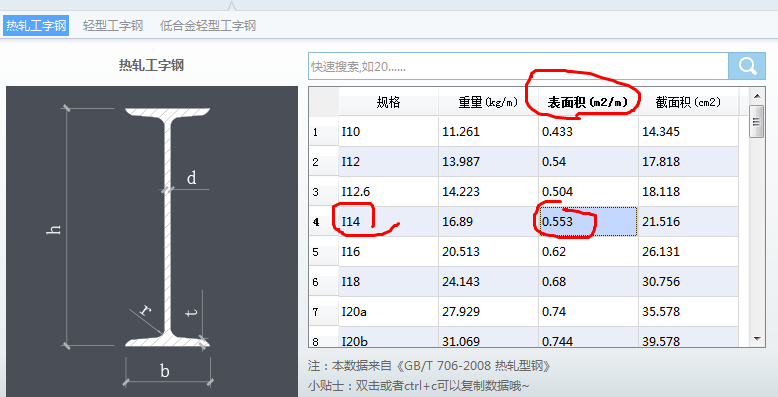The image size is (778, 397).
Task: Click section area value 26.131
Action: 688,252
